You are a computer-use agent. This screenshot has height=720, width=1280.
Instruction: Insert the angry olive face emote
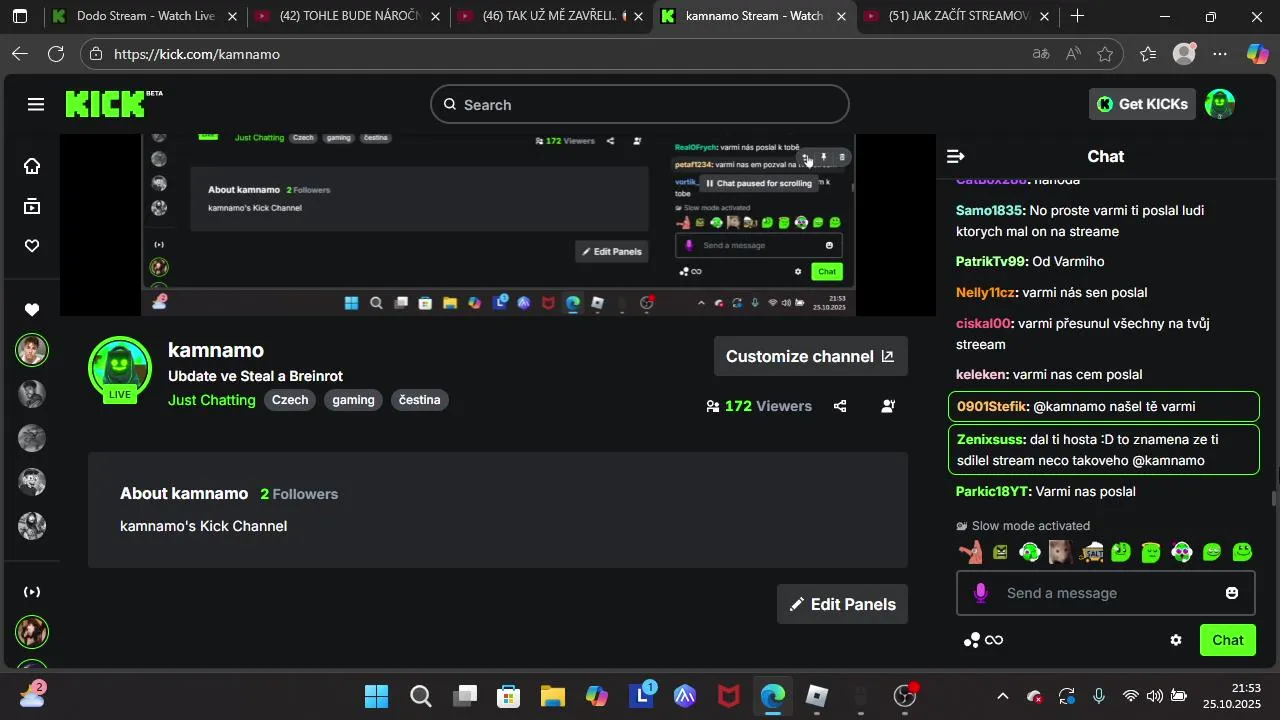click(x=1000, y=551)
